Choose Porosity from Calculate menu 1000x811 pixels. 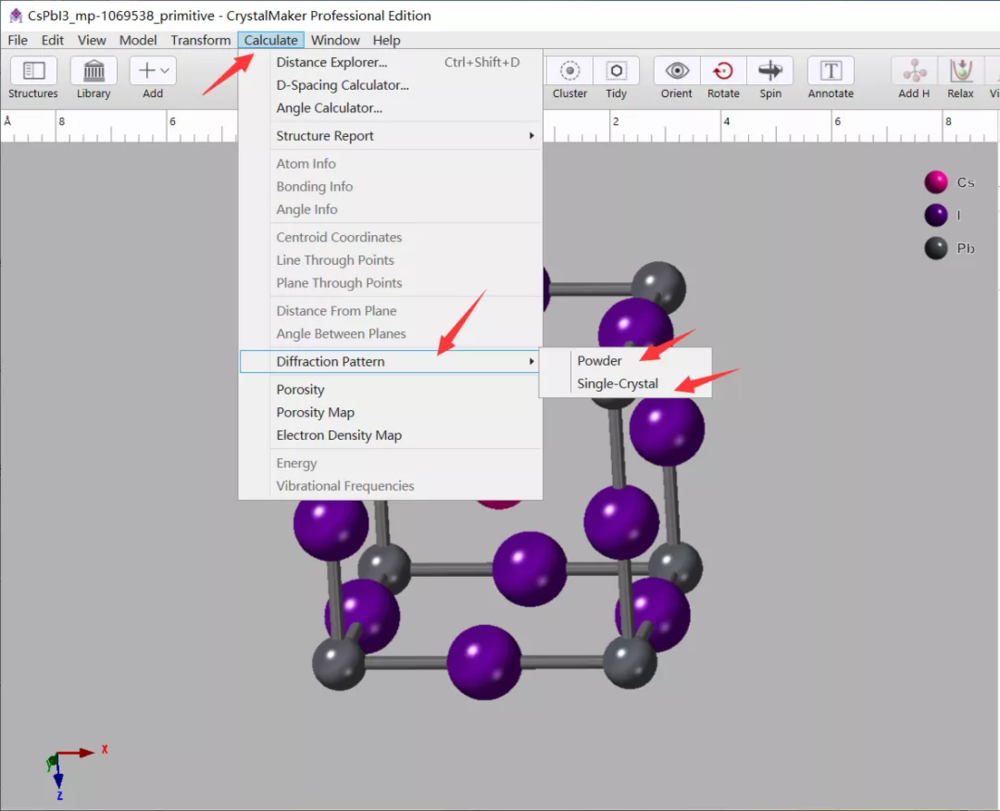(x=390, y=390)
